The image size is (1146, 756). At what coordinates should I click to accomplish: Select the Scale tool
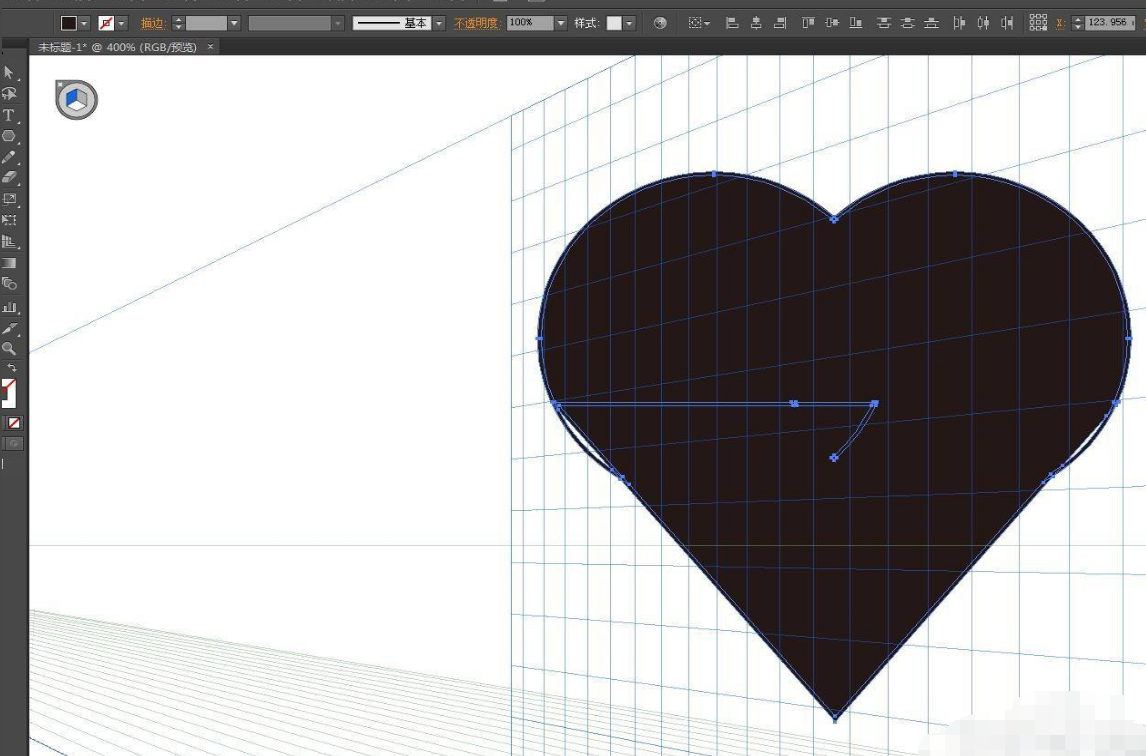click(9, 199)
